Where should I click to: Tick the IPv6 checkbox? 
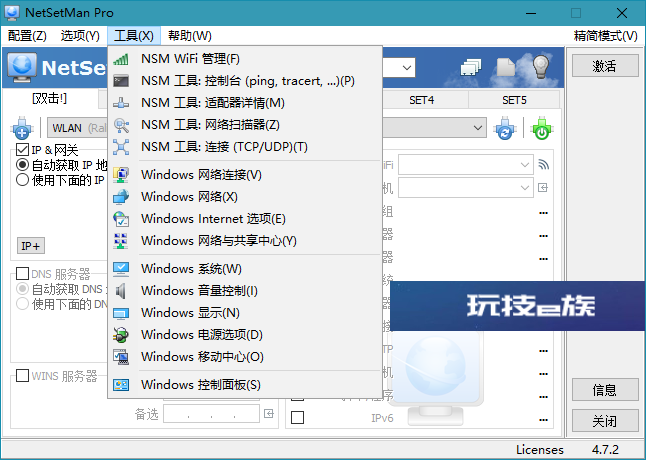point(297,417)
